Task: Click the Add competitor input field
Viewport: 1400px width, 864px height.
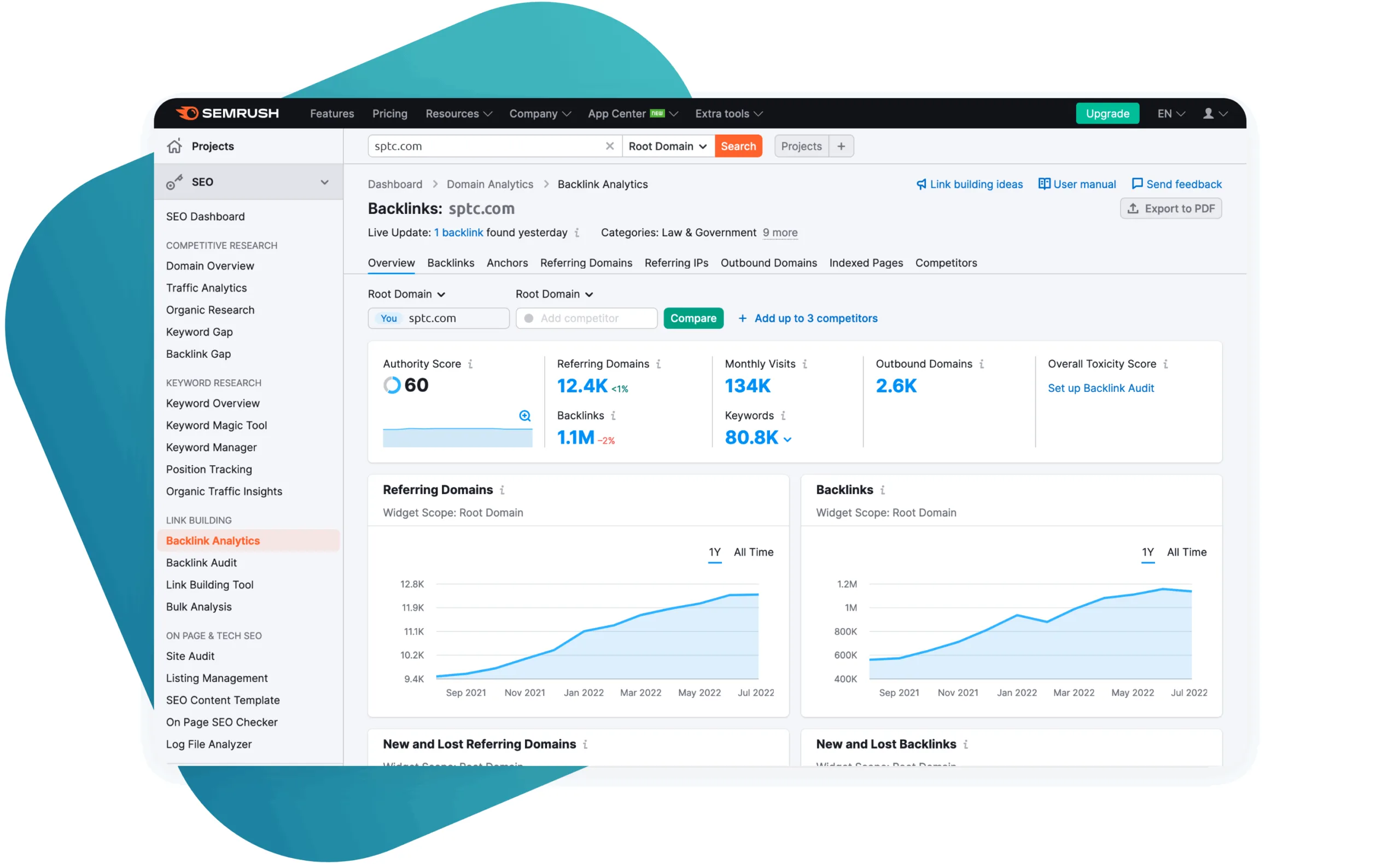Action: tap(586, 318)
